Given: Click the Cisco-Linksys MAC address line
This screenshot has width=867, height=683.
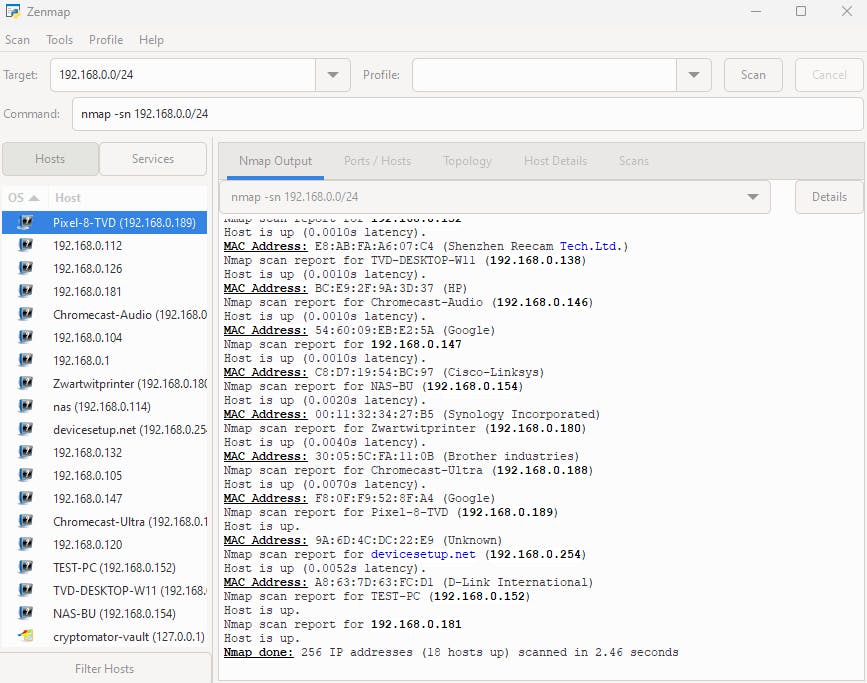Looking at the screenshot, I should [384, 372].
